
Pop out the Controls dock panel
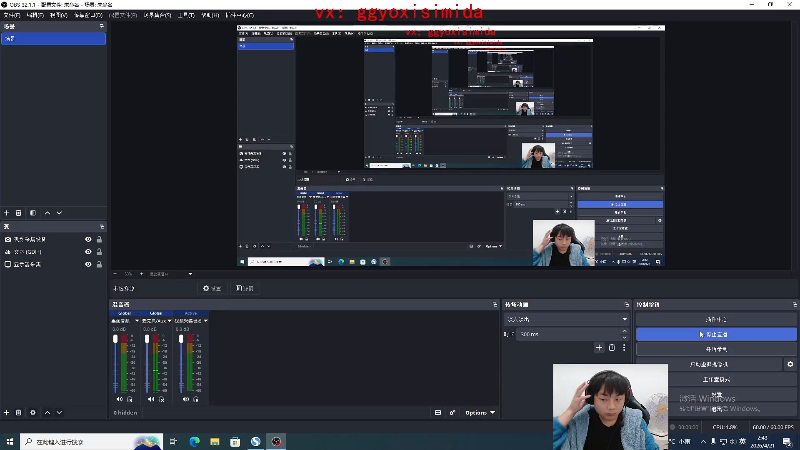tap(794, 305)
